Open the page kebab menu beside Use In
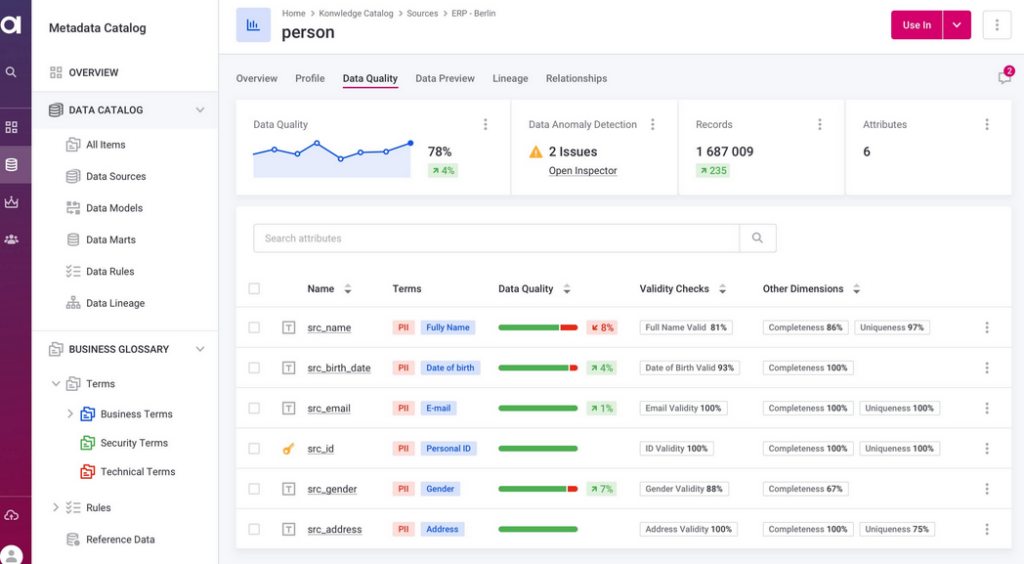Viewport: 1024px width, 564px height. tap(997, 25)
